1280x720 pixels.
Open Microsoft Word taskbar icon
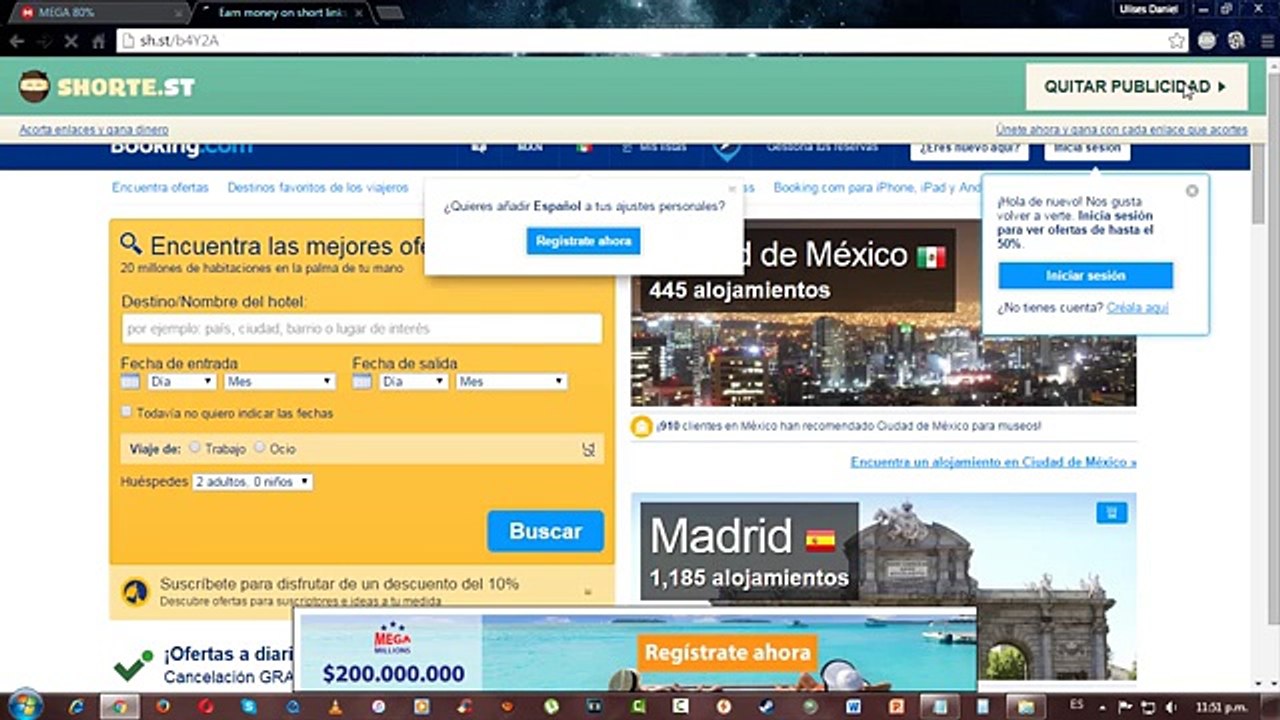click(853, 706)
